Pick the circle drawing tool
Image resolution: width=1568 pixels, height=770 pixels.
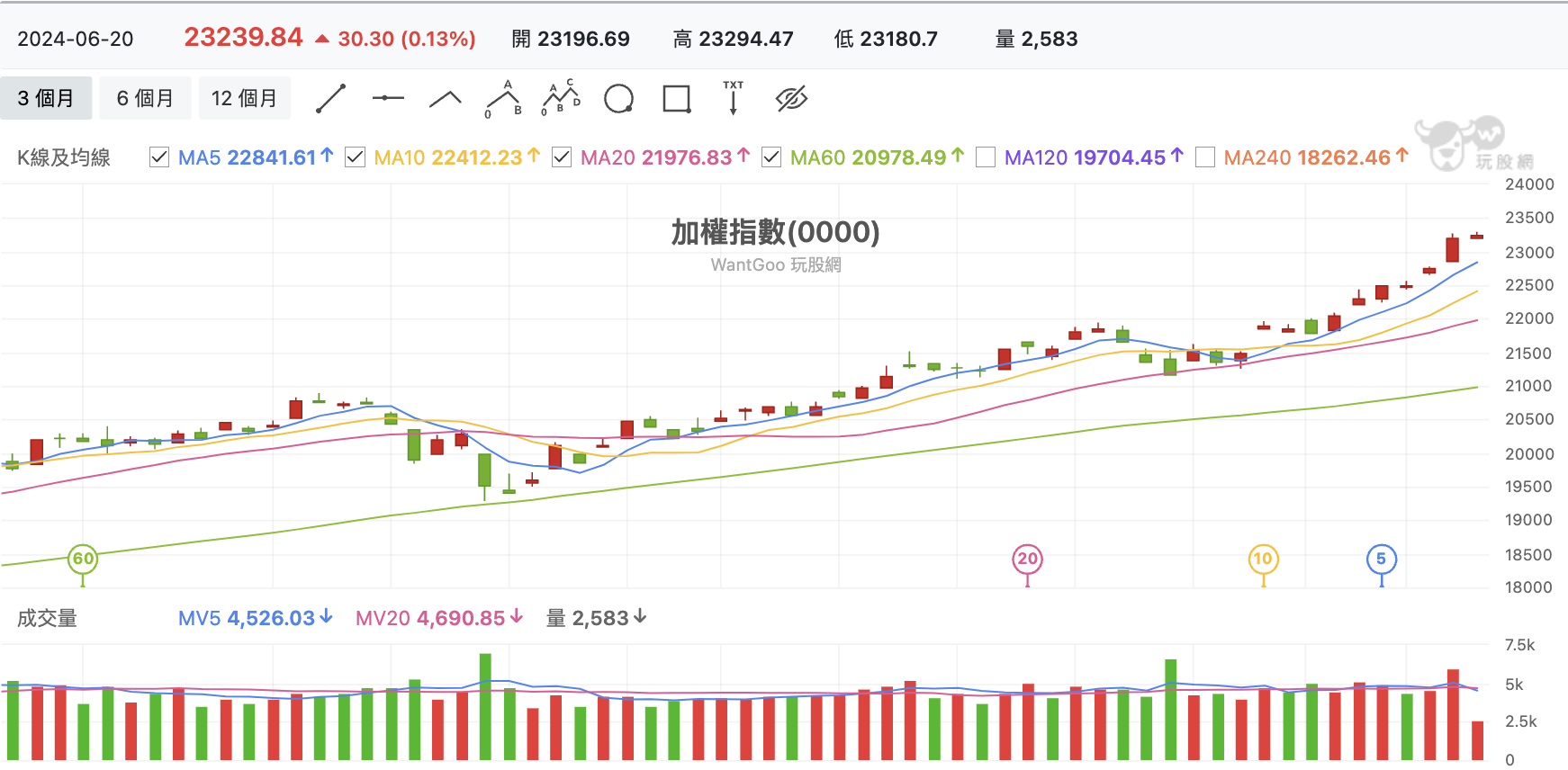tap(618, 98)
